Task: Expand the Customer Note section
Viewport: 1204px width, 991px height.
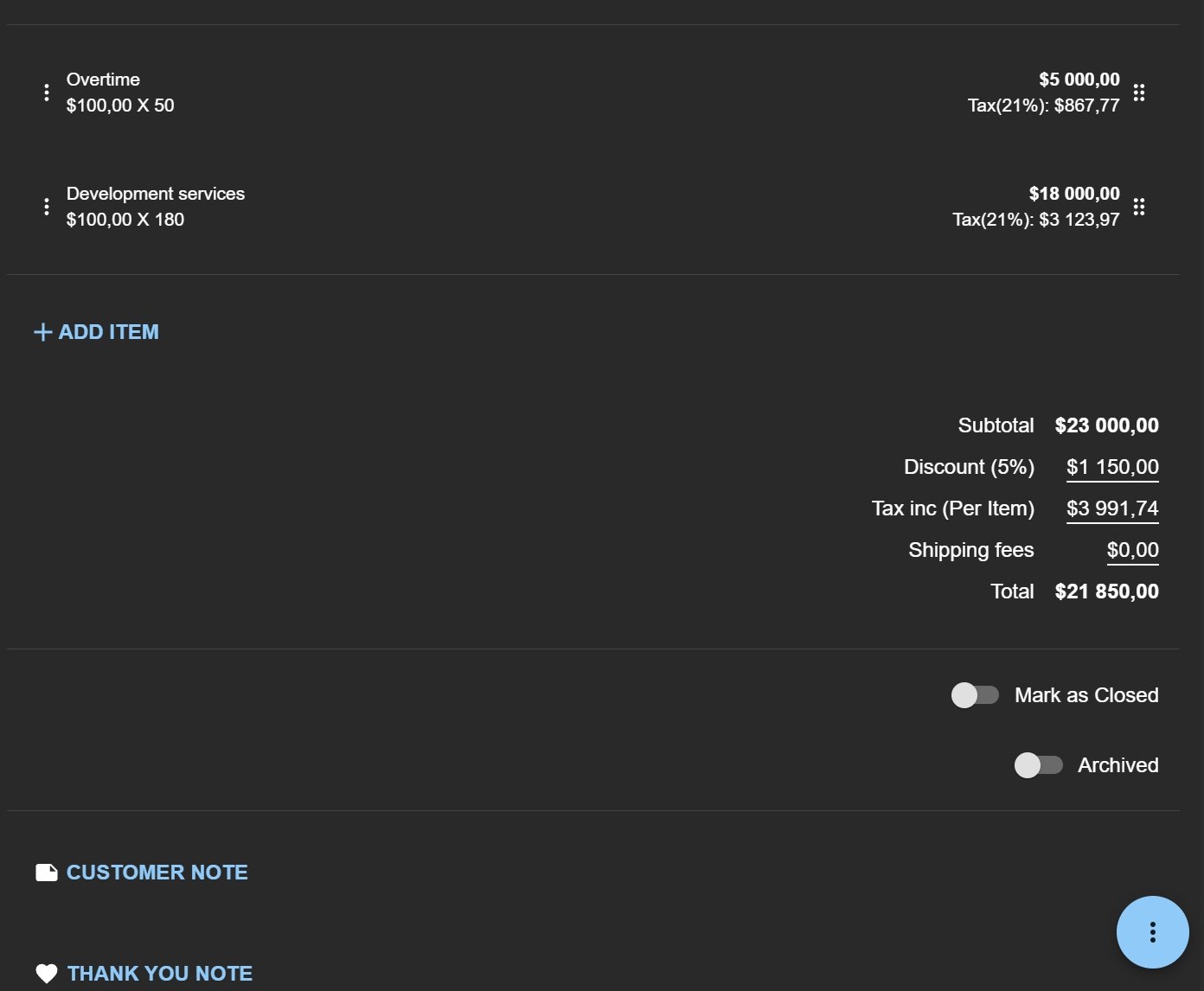Action: [142, 873]
